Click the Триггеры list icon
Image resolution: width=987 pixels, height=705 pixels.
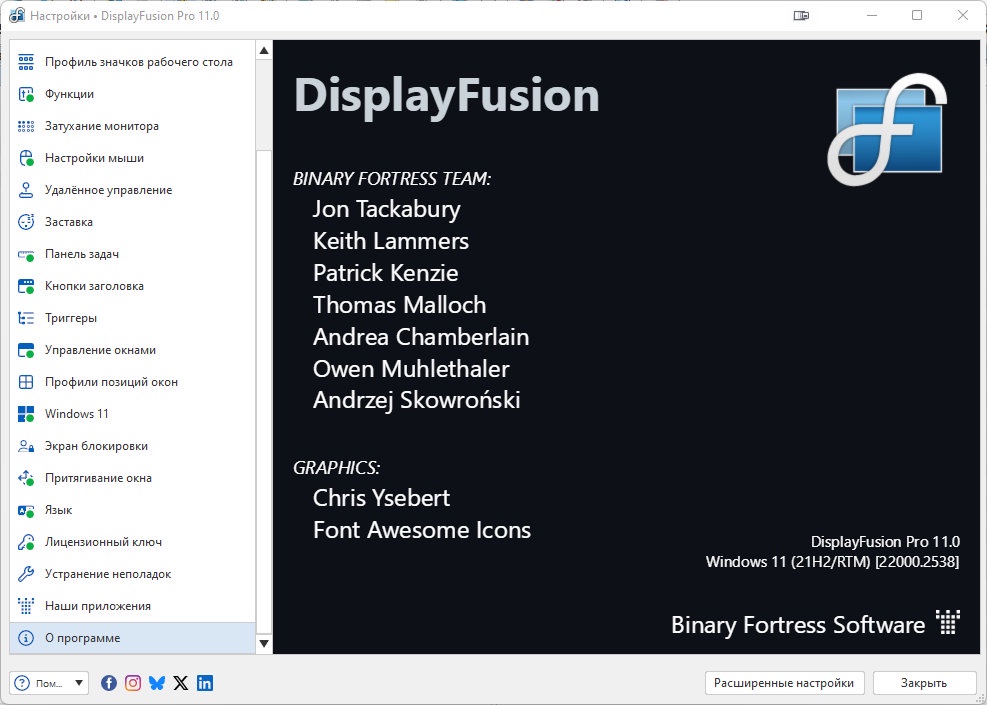(x=26, y=318)
